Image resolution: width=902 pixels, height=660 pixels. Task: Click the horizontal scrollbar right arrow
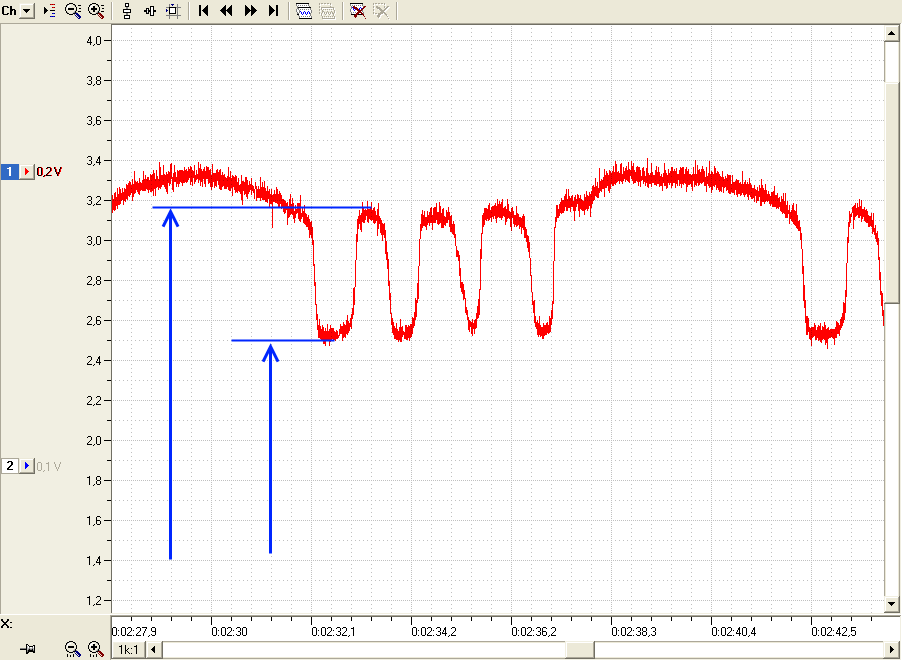pyautogui.click(x=891, y=650)
